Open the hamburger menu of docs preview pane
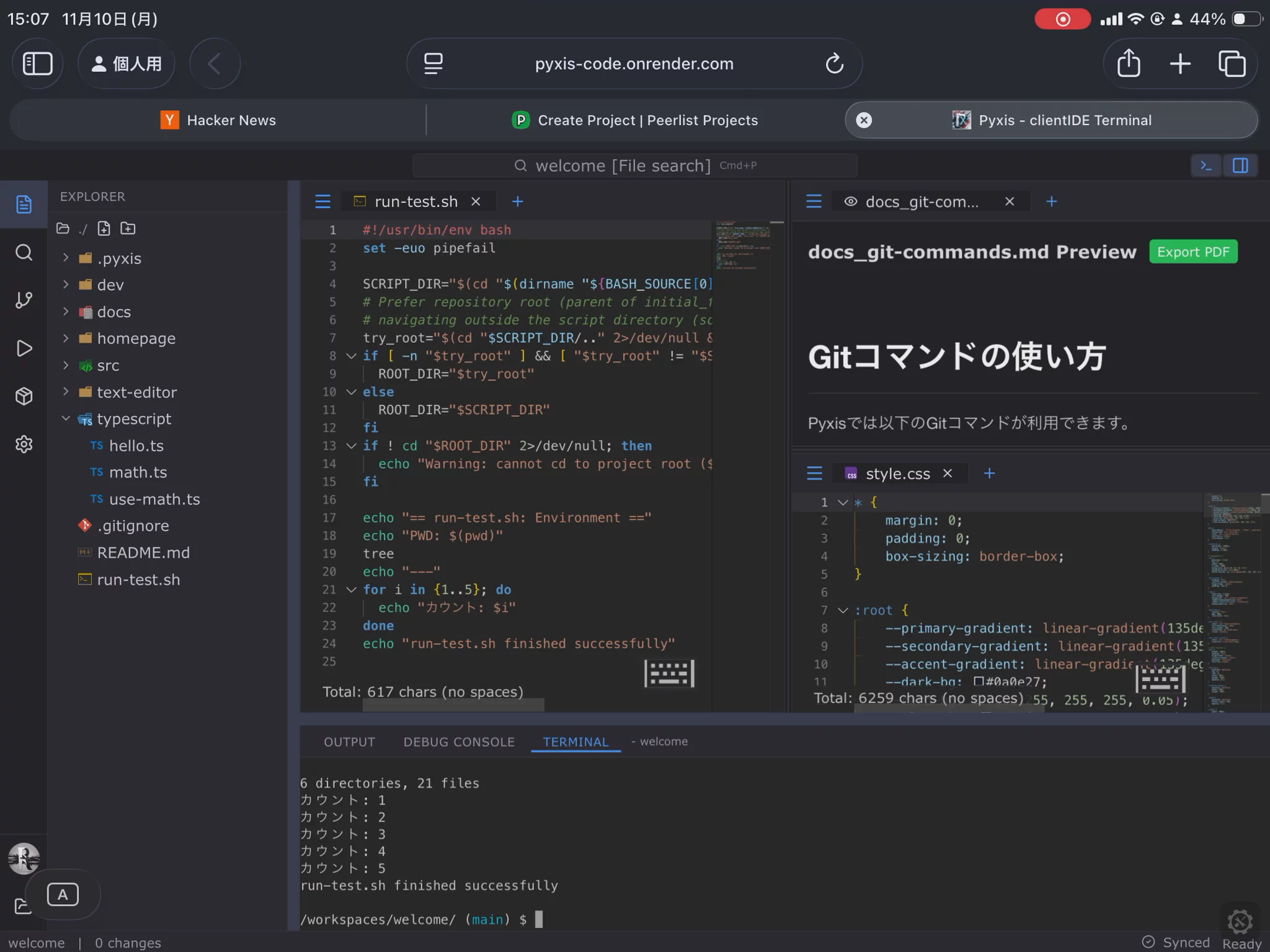This screenshot has height=952, width=1270. [814, 201]
